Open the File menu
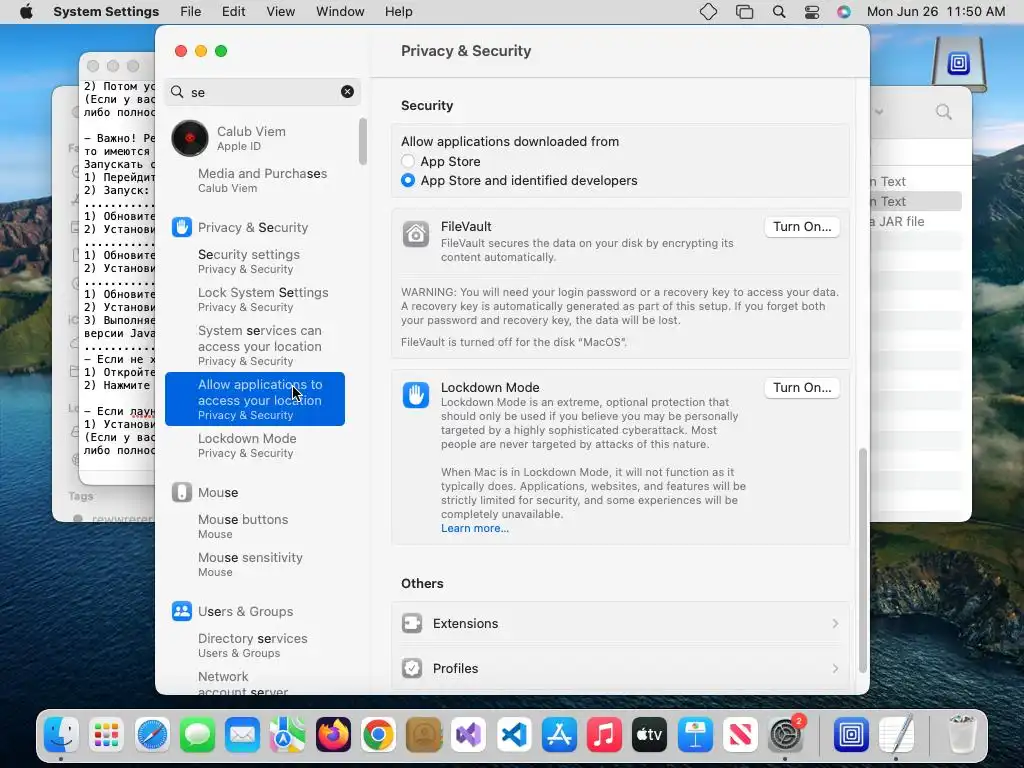 (191, 12)
